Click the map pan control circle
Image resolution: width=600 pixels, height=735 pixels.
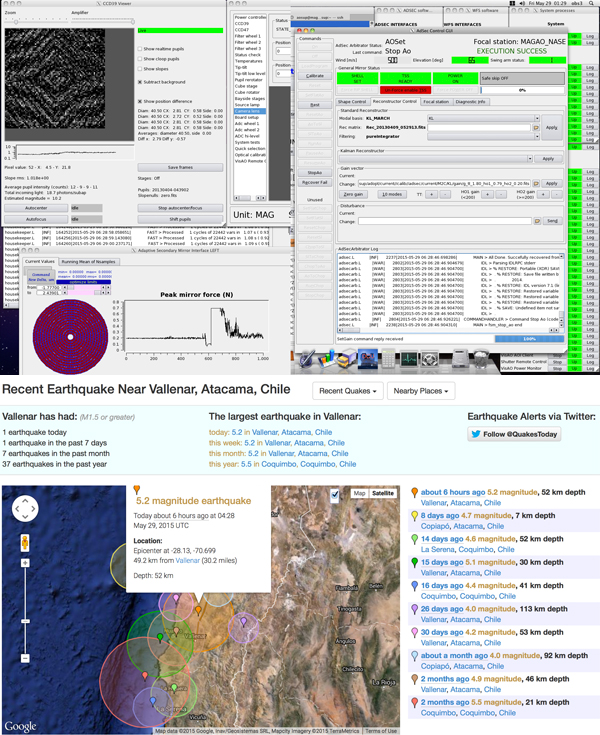[x=25, y=509]
